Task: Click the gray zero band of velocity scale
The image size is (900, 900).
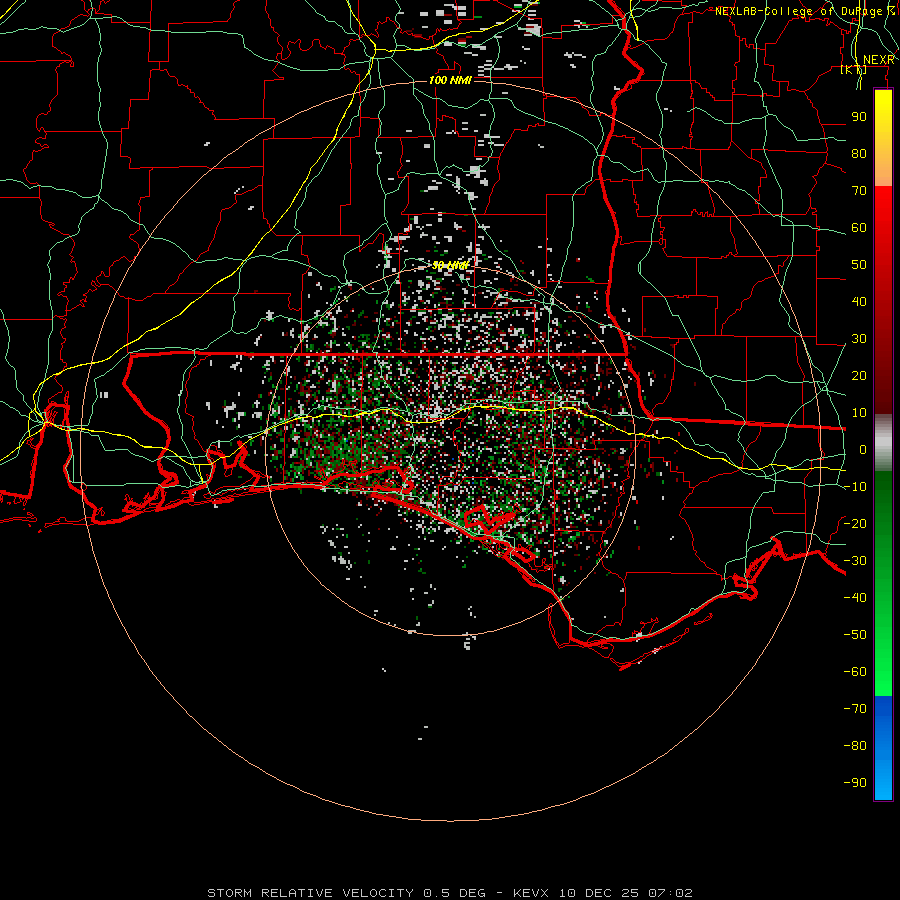Action: [883, 443]
